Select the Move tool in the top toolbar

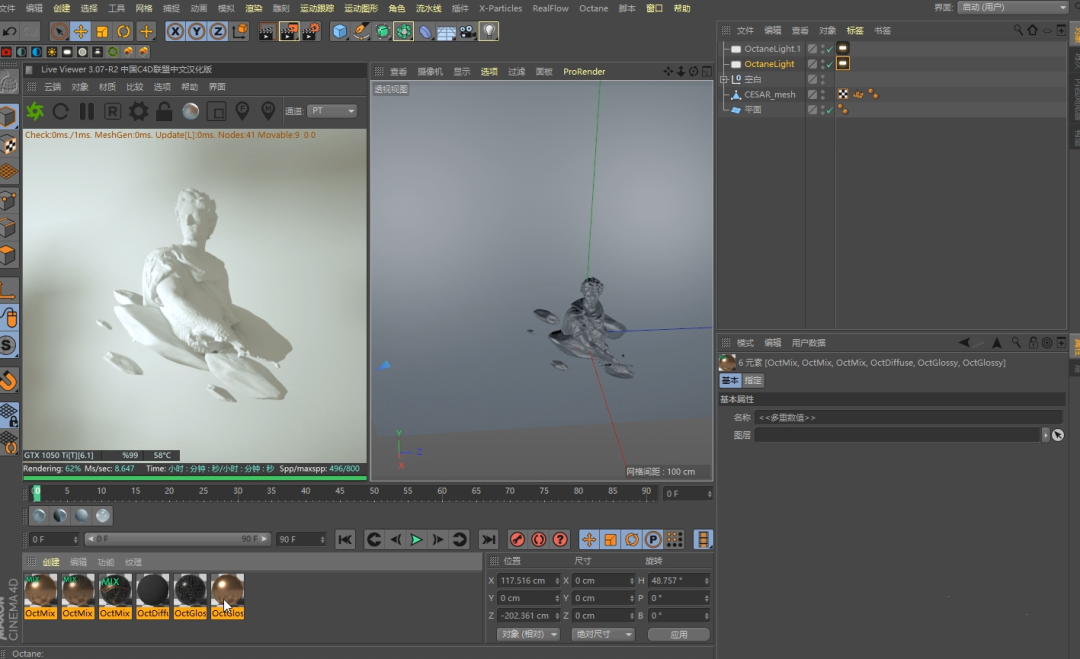point(81,31)
